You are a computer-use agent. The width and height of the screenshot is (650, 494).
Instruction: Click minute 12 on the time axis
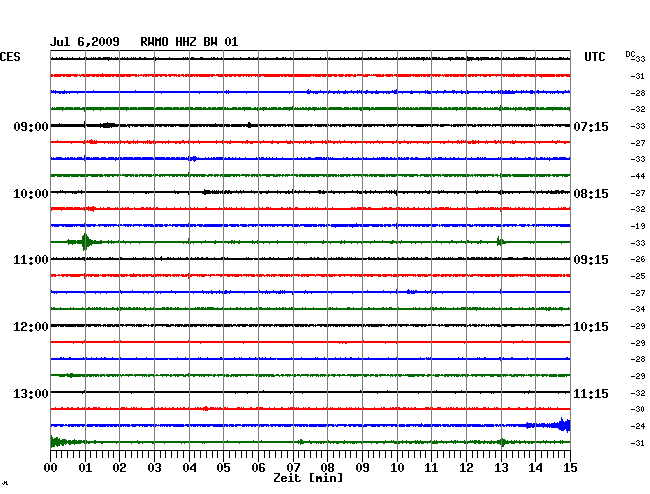[x=466, y=468]
